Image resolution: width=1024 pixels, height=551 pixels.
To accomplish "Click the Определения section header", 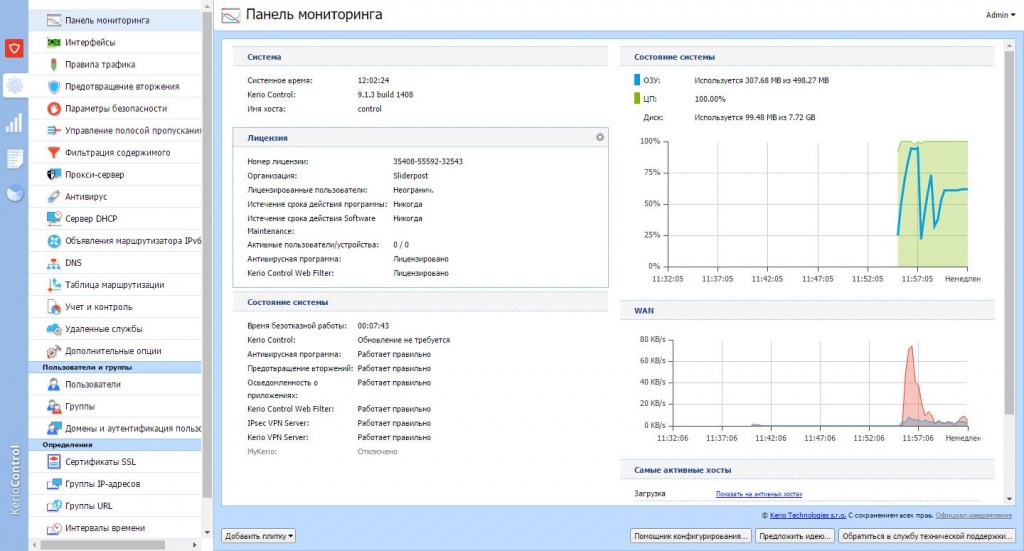I will 115,445.
